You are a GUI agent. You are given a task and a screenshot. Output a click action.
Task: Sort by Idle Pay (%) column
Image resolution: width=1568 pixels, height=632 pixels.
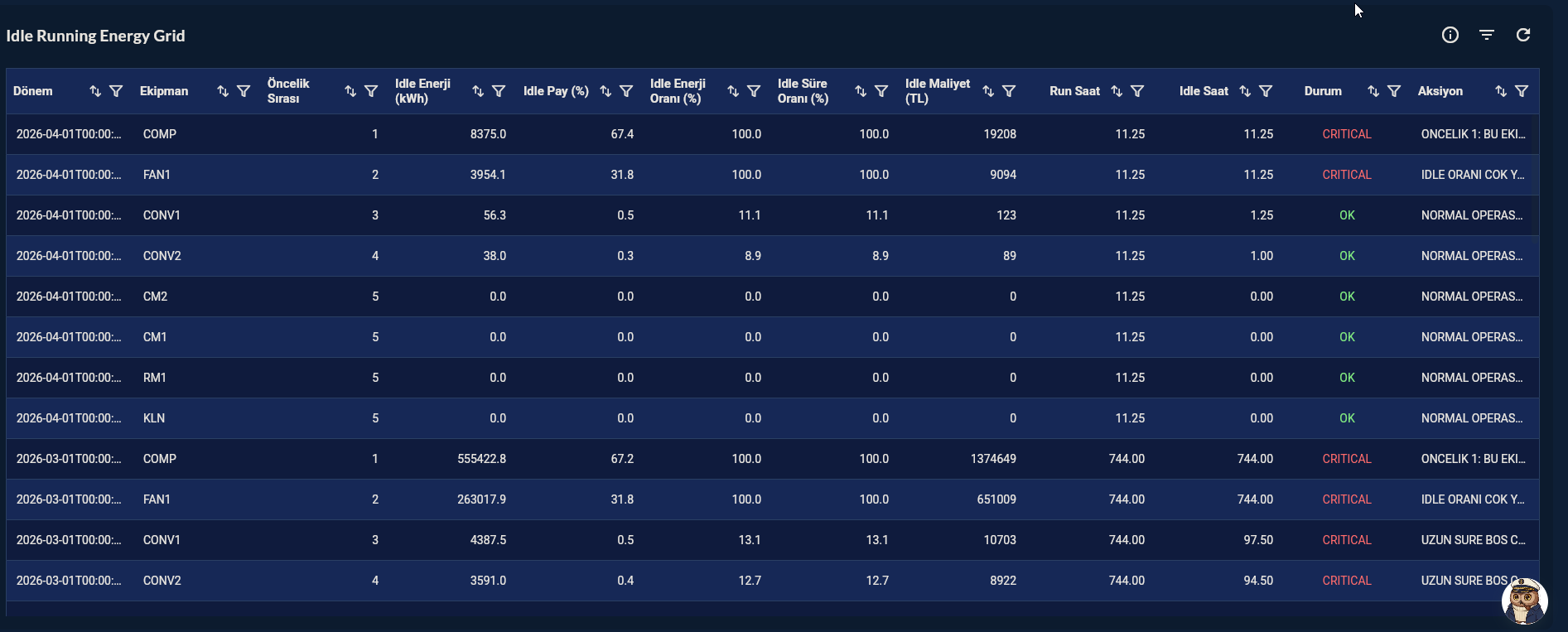pos(605,91)
